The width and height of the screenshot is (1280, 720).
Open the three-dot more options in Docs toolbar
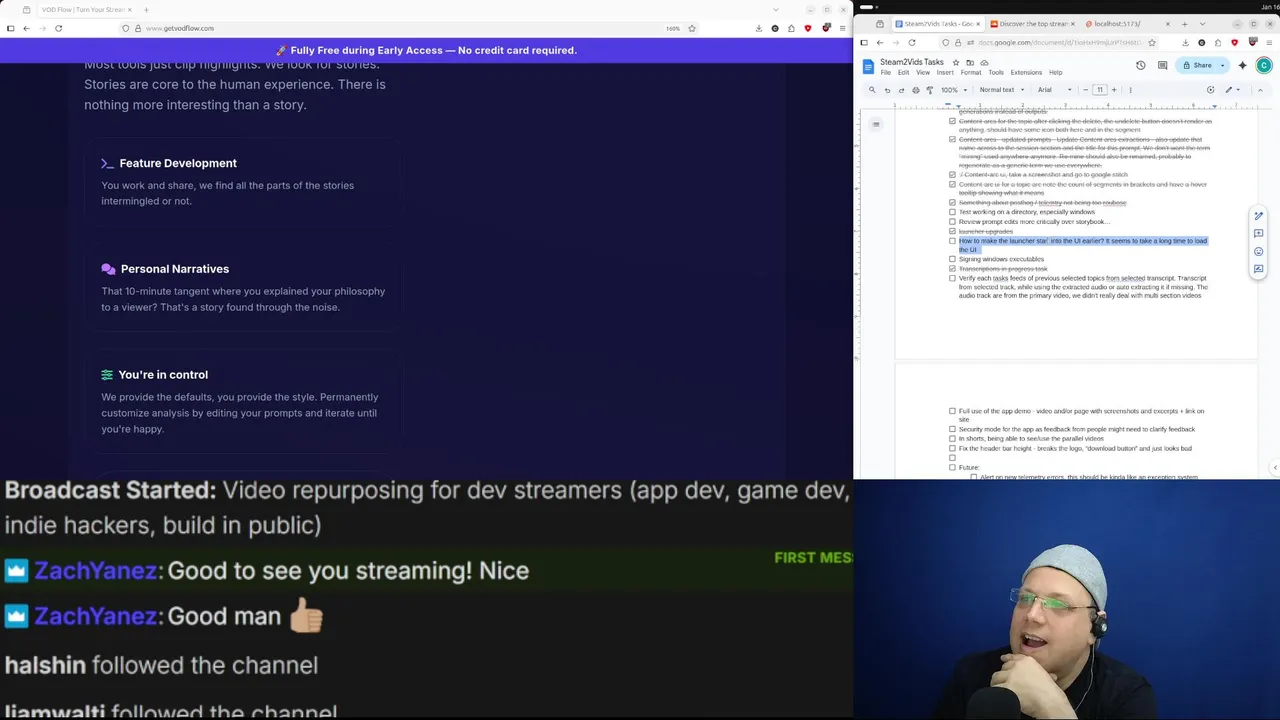pyautogui.click(x=1130, y=90)
